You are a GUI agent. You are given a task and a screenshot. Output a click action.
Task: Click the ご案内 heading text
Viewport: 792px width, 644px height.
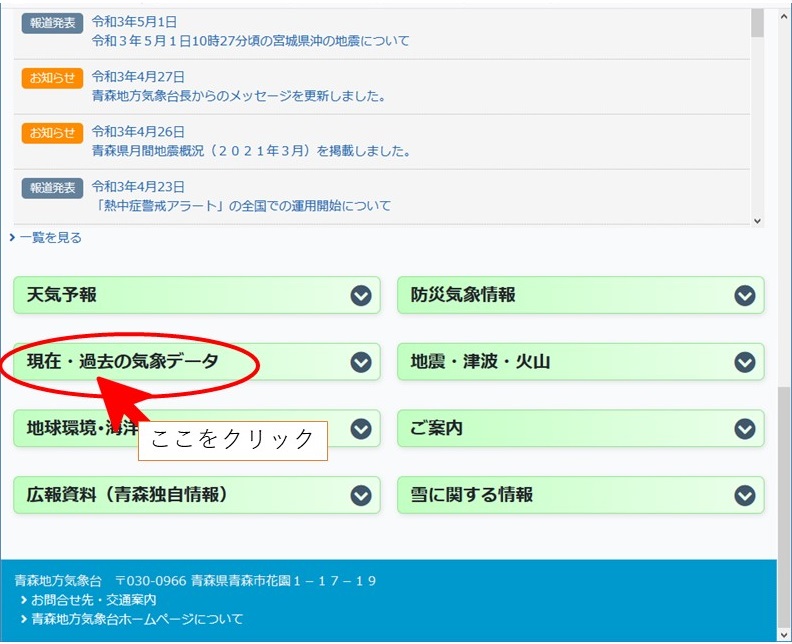click(x=436, y=428)
